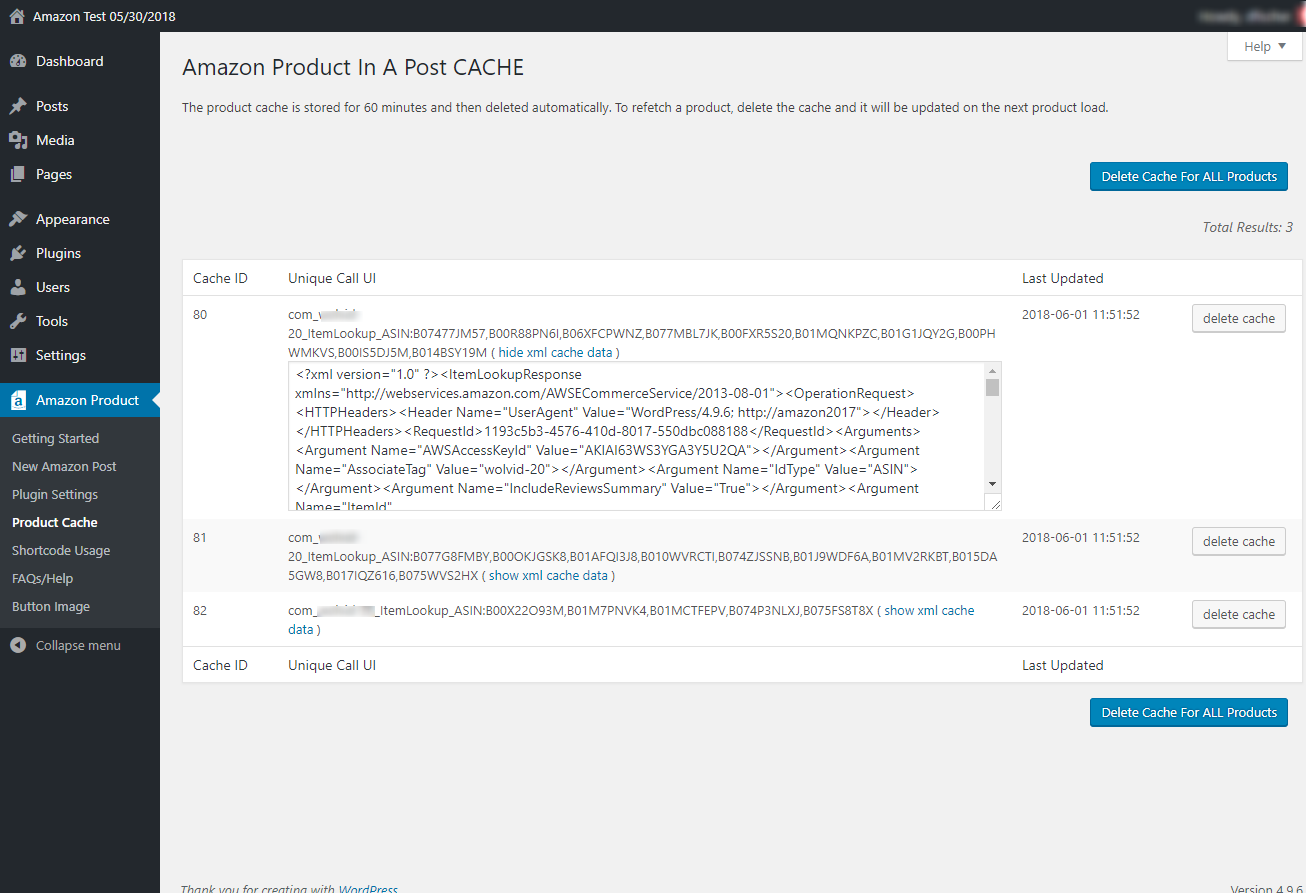Image resolution: width=1306 pixels, height=893 pixels.
Task: Click top Delete Cache For ALL Products
Action: pyautogui.click(x=1188, y=177)
